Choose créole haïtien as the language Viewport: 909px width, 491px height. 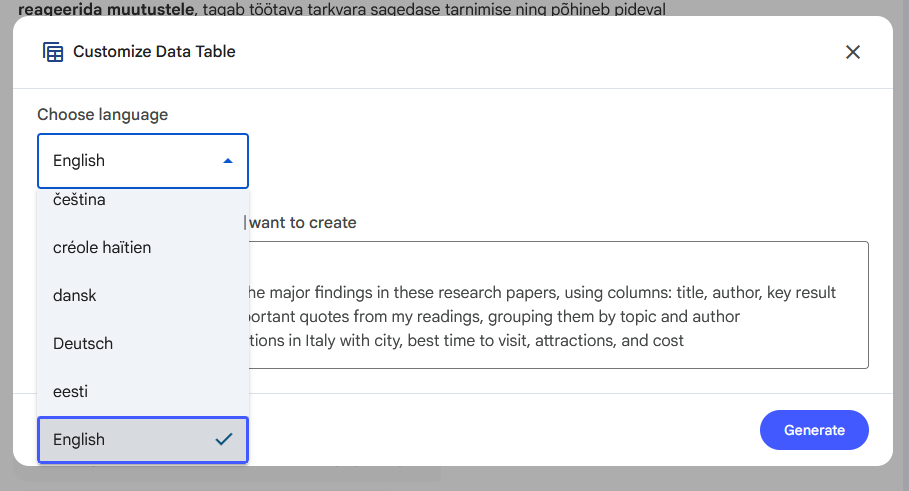pos(102,247)
